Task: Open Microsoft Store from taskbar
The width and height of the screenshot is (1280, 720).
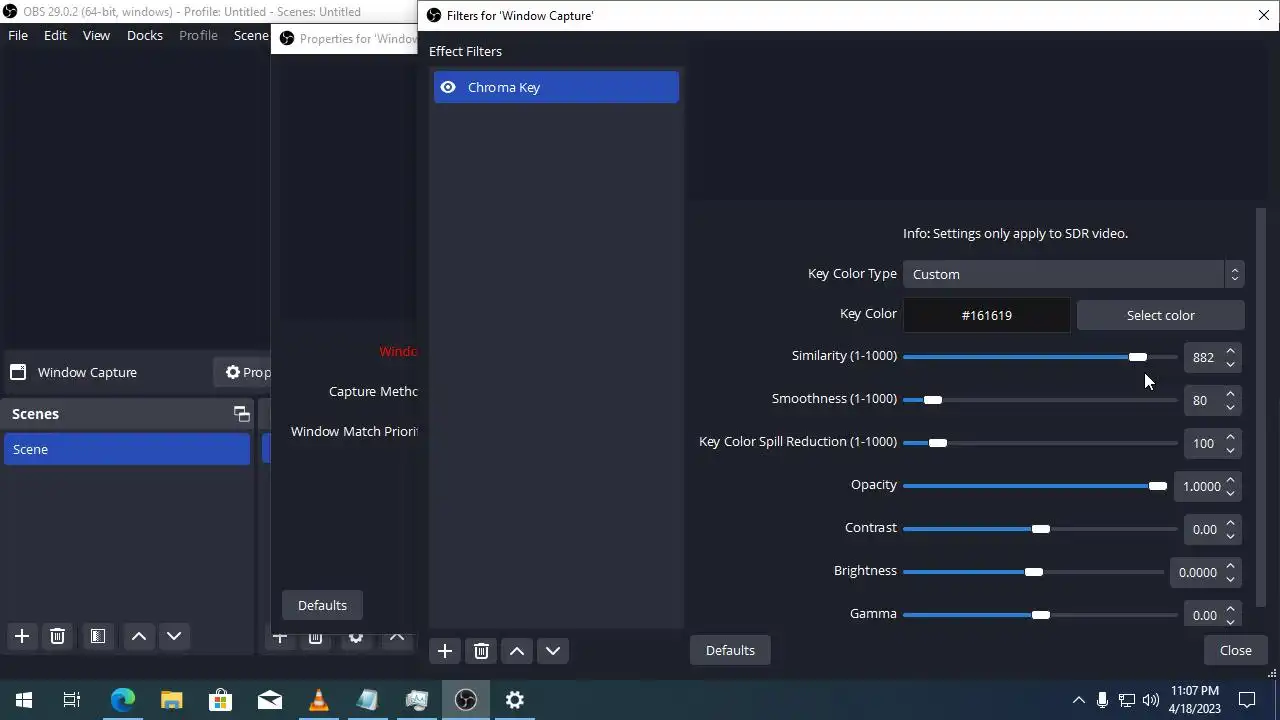Action: pyautogui.click(x=220, y=700)
